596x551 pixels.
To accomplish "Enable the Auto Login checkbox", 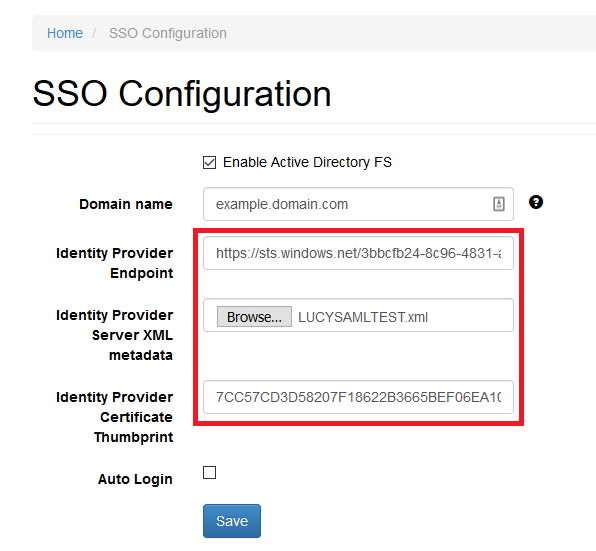I will tap(209, 473).
